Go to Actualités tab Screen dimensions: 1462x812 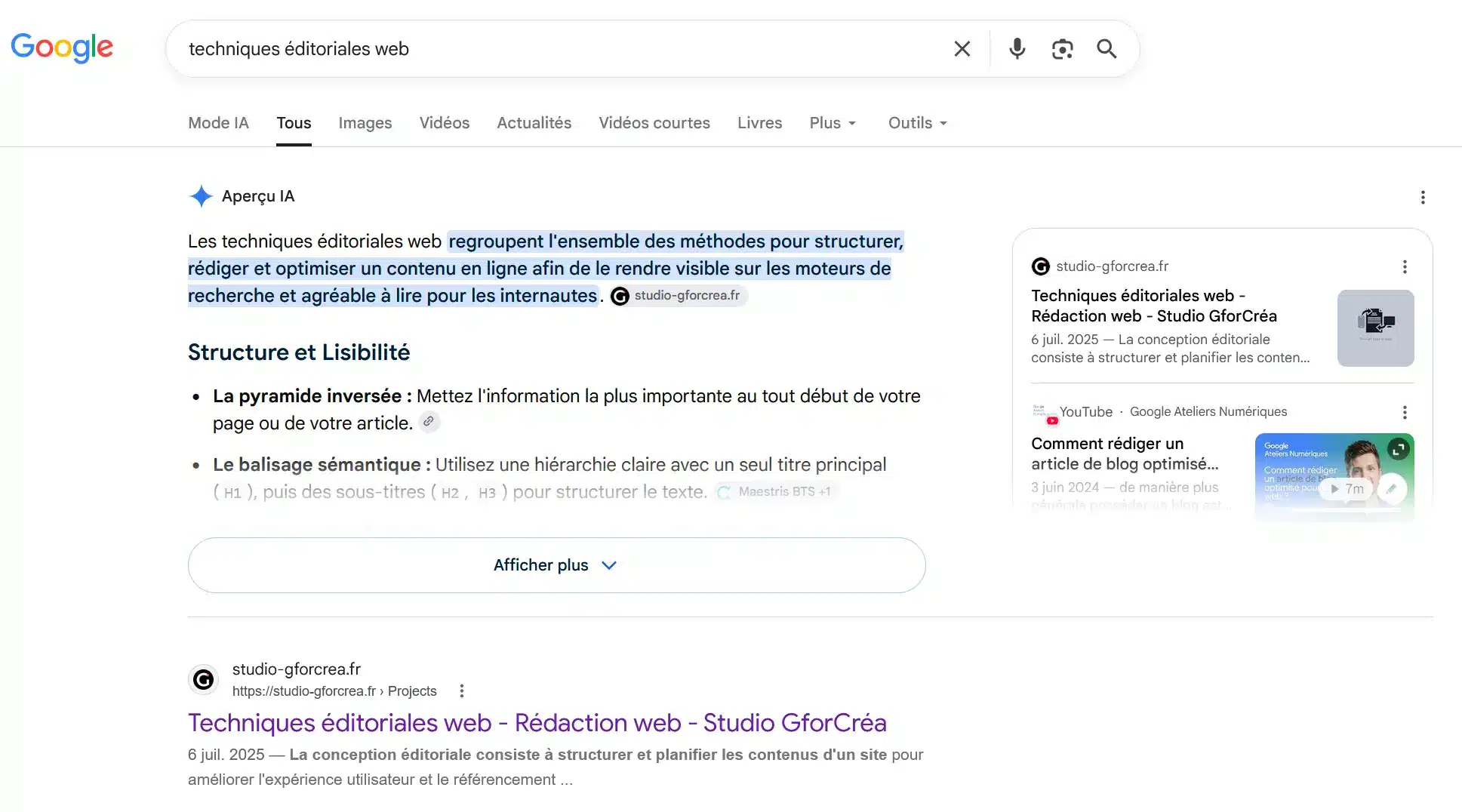point(534,123)
